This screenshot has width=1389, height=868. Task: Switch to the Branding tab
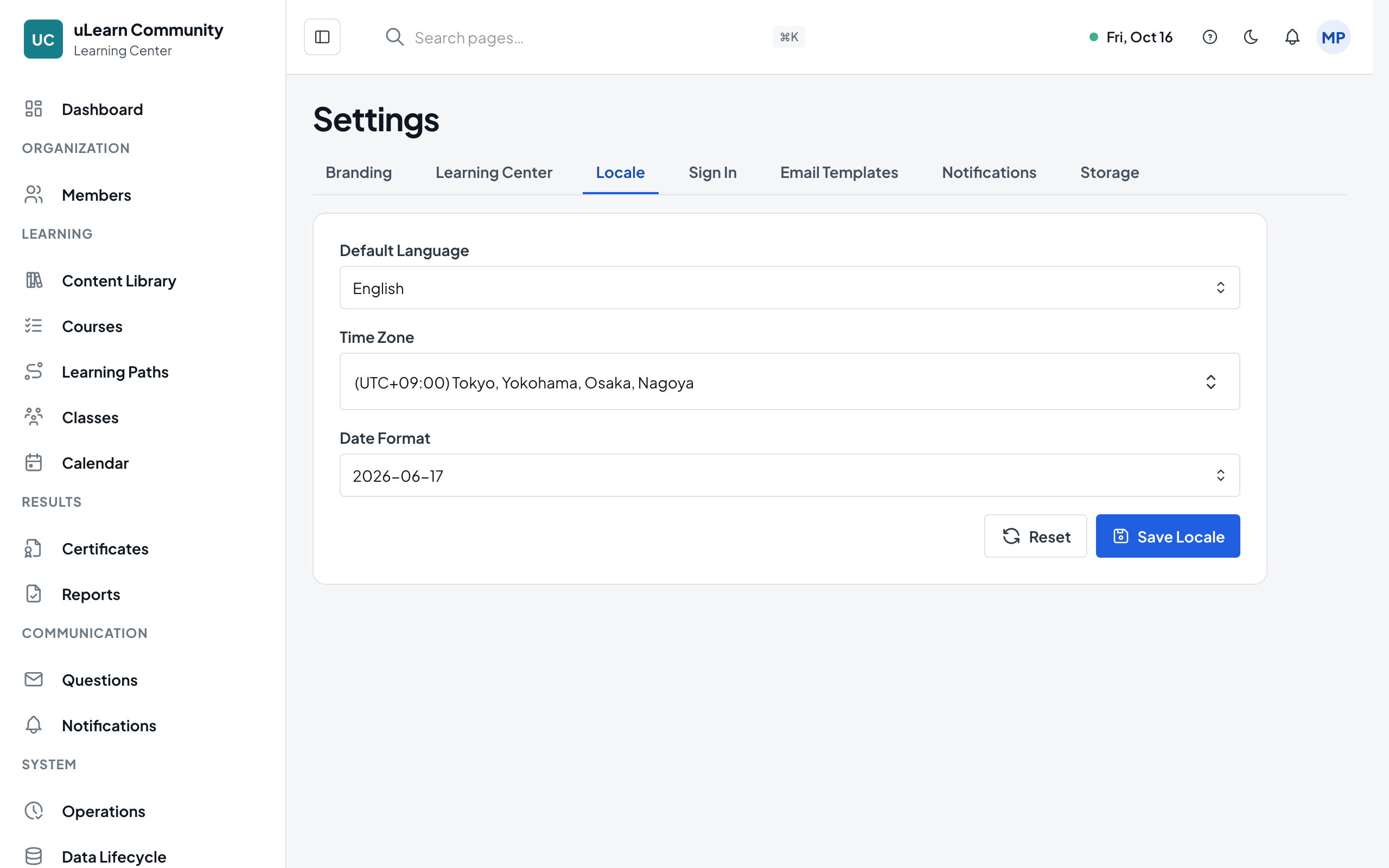[x=359, y=172]
